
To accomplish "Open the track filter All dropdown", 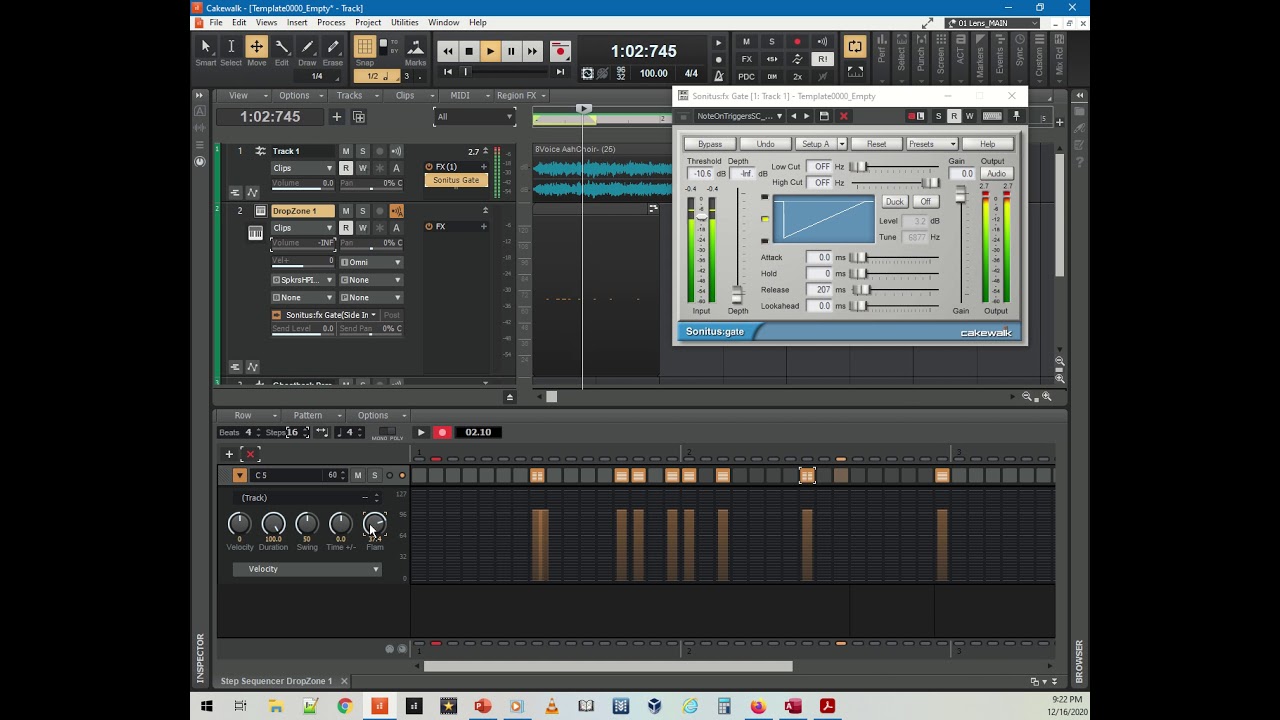I will coord(474,116).
